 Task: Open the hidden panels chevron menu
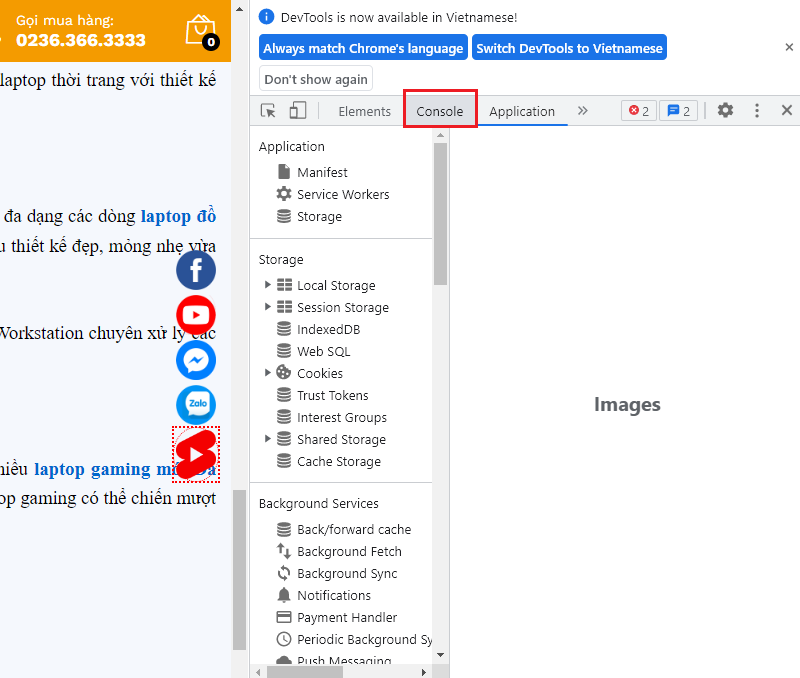[x=583, y=111]
